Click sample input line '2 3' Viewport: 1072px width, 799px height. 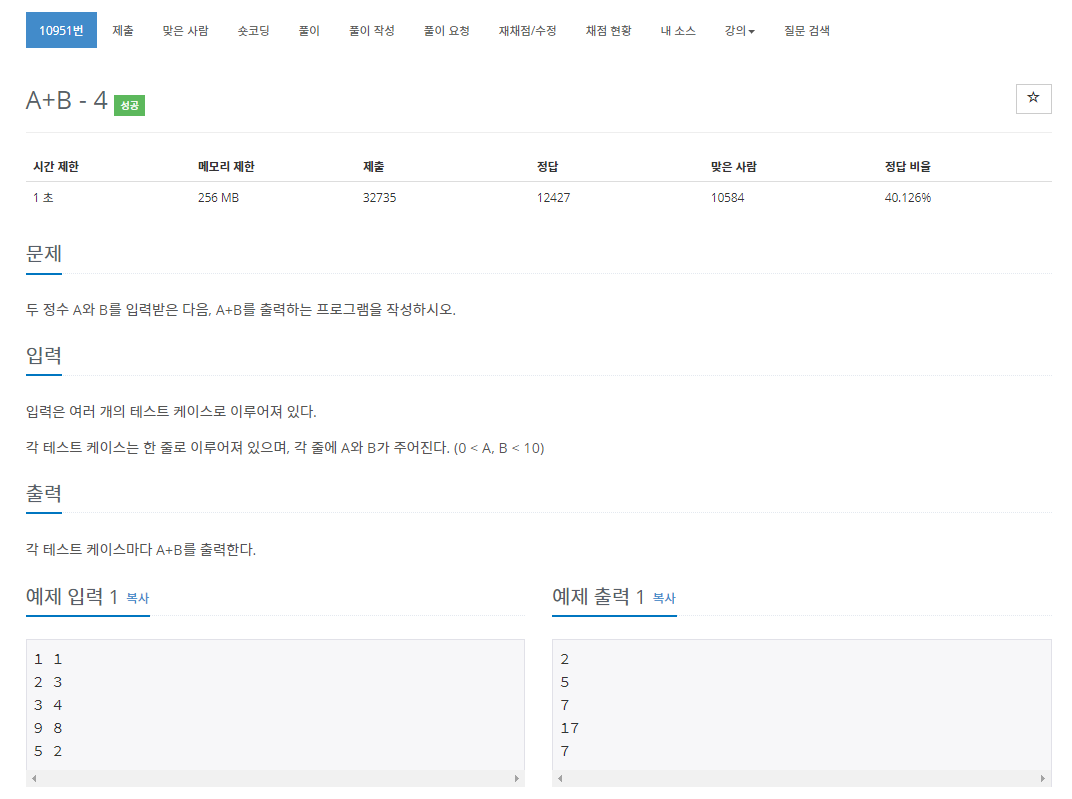click(48, 682)
